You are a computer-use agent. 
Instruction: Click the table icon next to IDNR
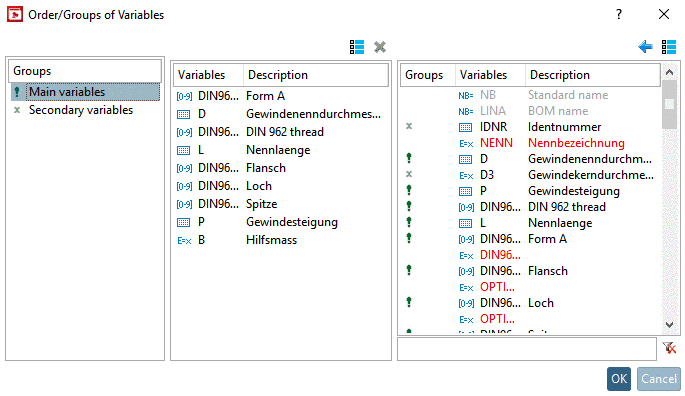pyautogui.click(x=465, y=128)
